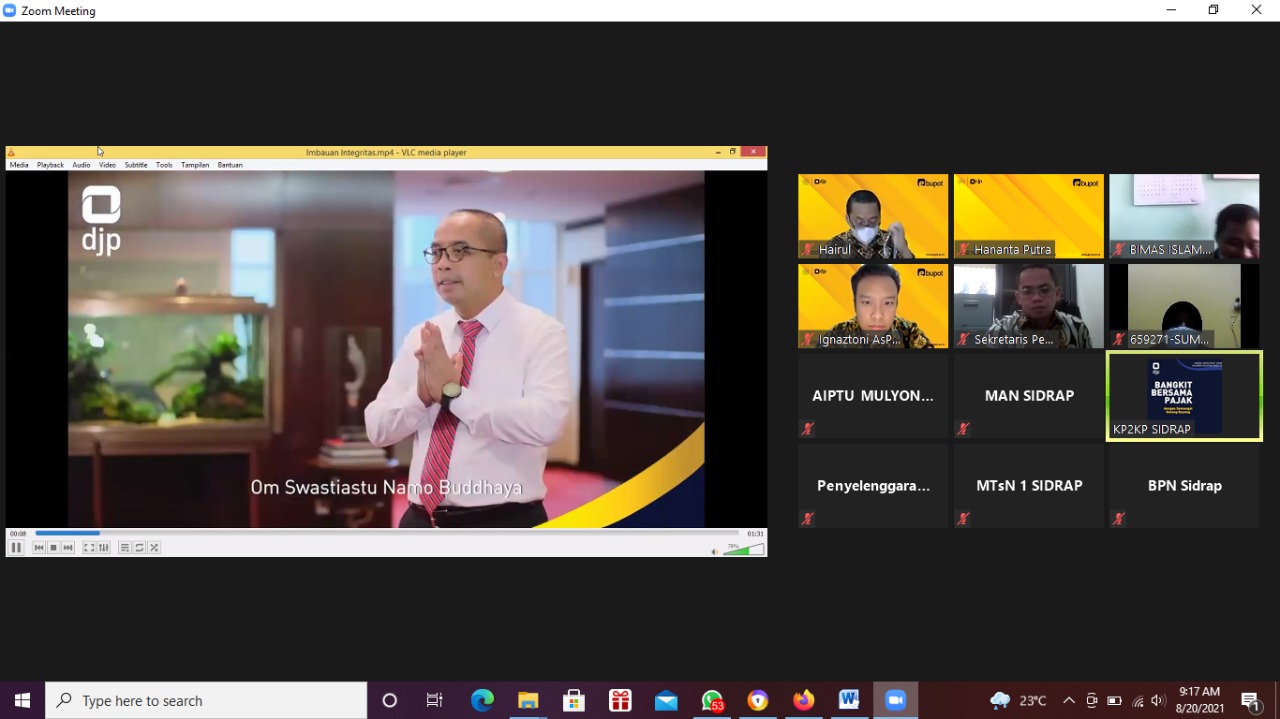The image size is (1280, 719).
Task: Toggle VLC loop mode
Action: coord(139,547)
